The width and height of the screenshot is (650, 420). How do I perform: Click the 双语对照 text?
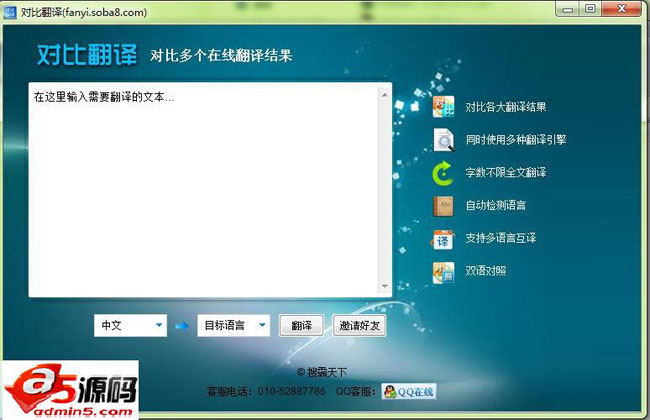pos(485,271)
